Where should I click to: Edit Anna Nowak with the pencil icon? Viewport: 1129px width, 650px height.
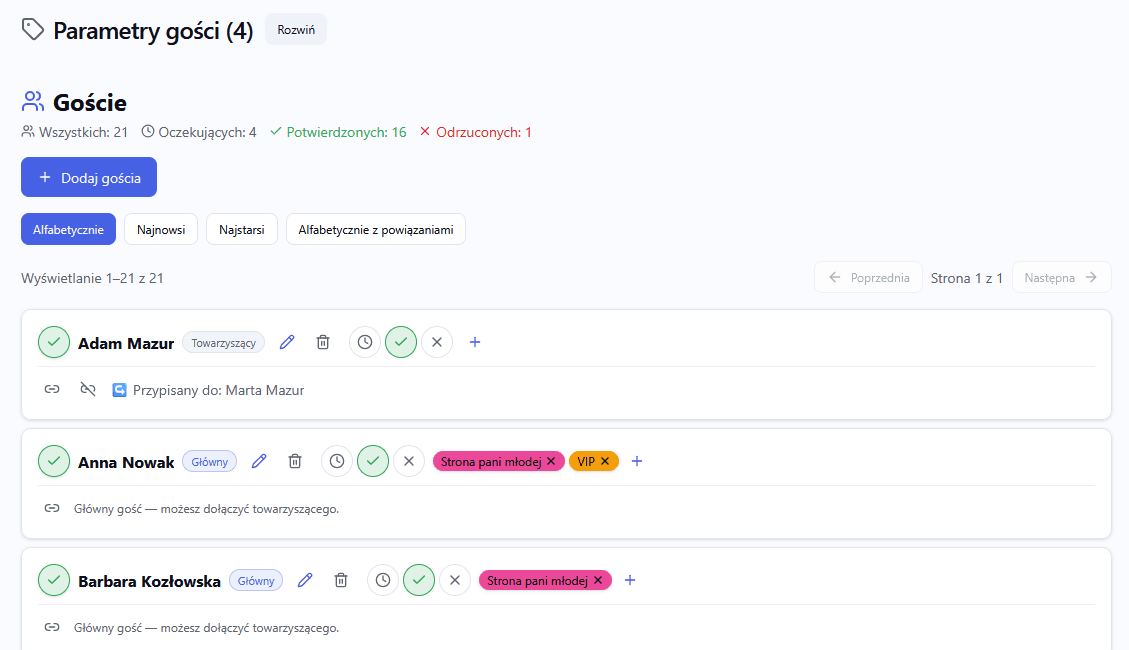coord(259,461)
